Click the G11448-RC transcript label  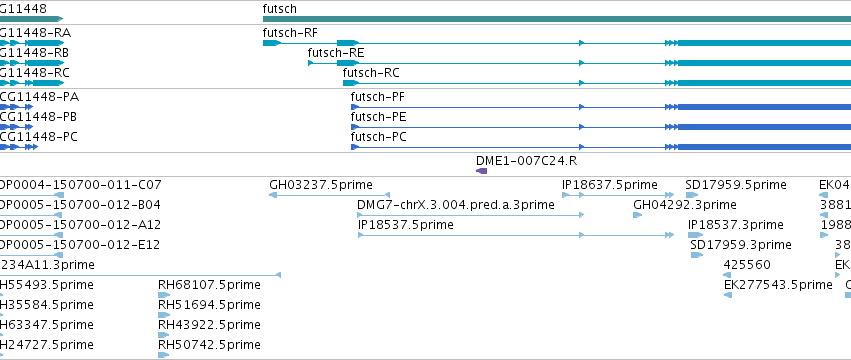coord(35,73)
